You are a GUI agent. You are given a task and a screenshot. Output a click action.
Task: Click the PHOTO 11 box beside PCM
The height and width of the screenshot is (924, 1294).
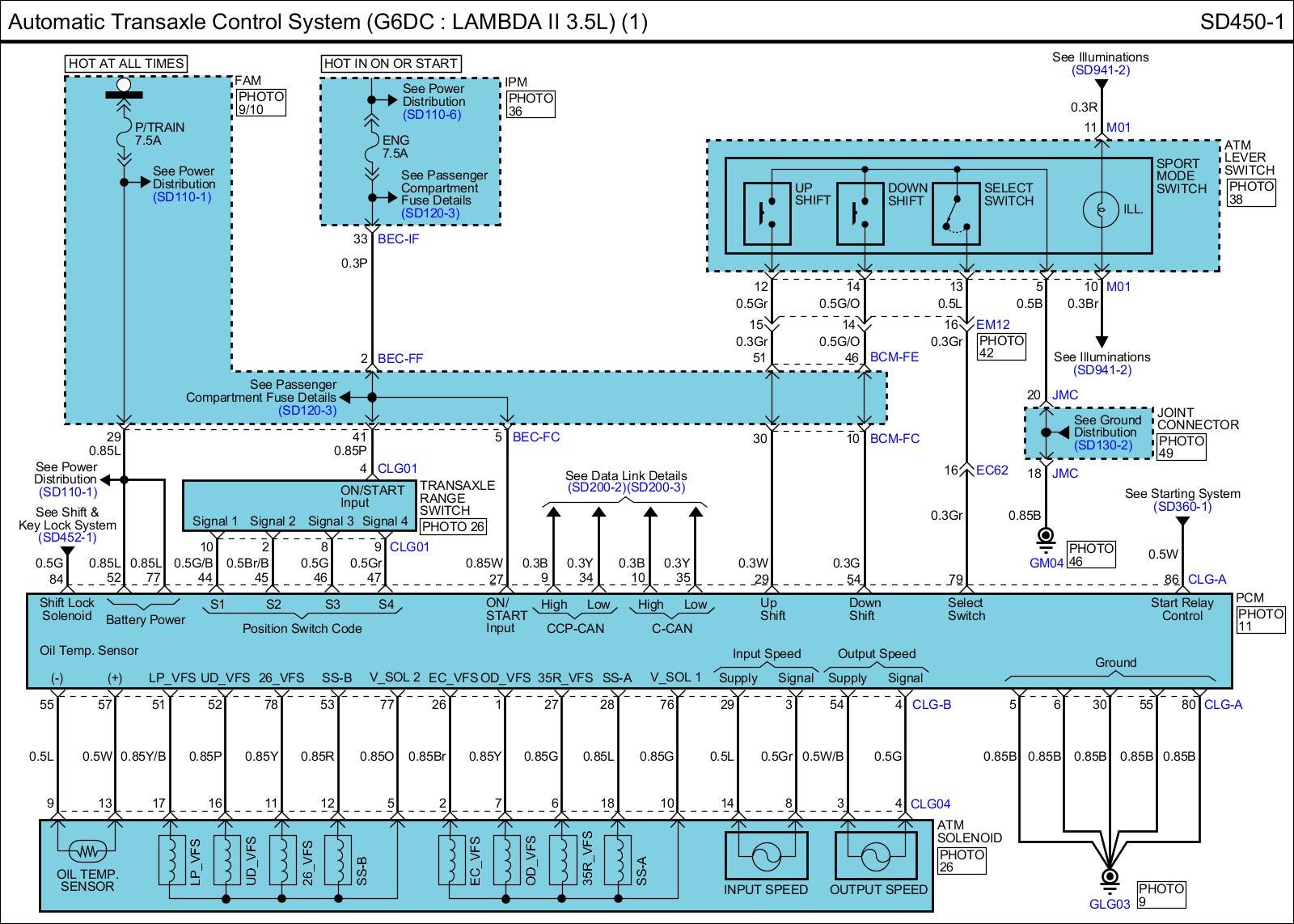(x=1260, y=619)
